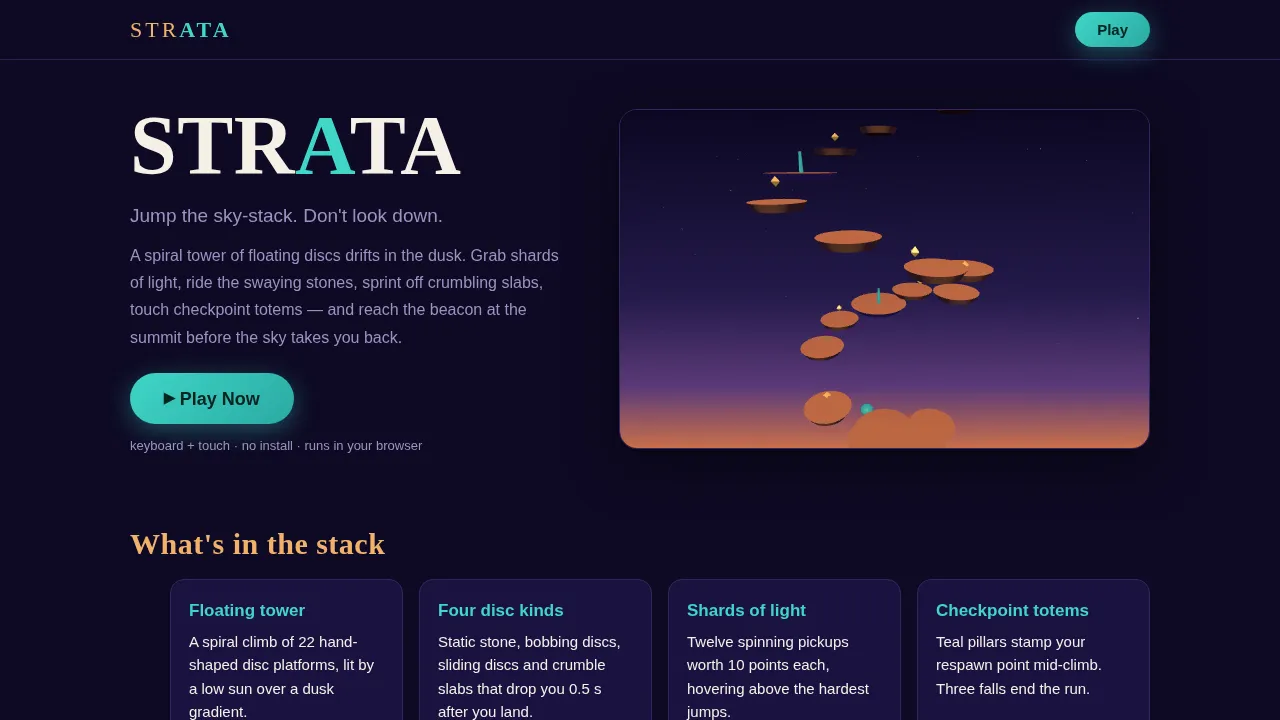Click the Play button in the top navigation
The width and height of the screenshot is (1280, 720).
1112,30
